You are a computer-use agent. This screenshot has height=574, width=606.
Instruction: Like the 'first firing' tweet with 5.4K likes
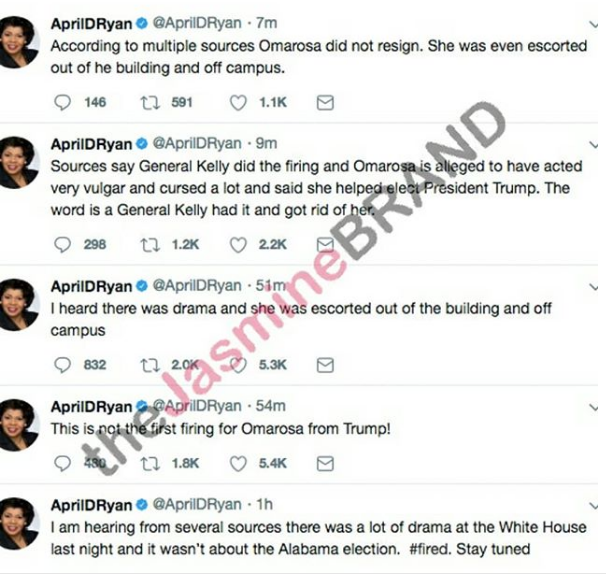coord(238,463)
